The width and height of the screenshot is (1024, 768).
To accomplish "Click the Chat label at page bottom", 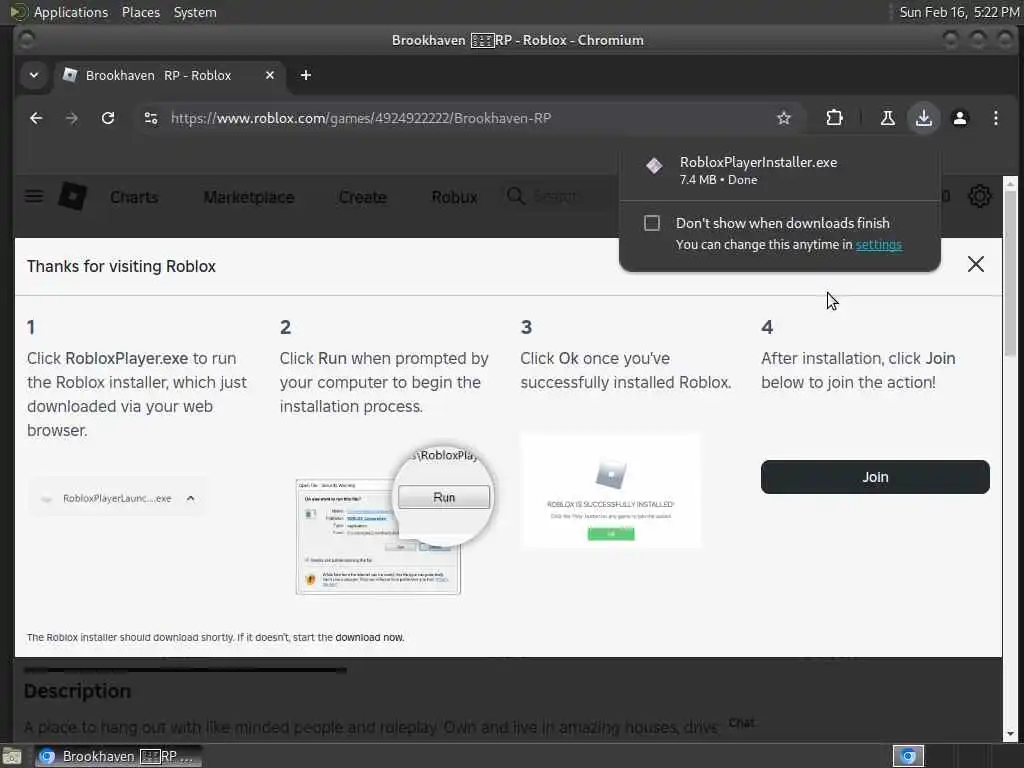I will click(x=741, y=723).
